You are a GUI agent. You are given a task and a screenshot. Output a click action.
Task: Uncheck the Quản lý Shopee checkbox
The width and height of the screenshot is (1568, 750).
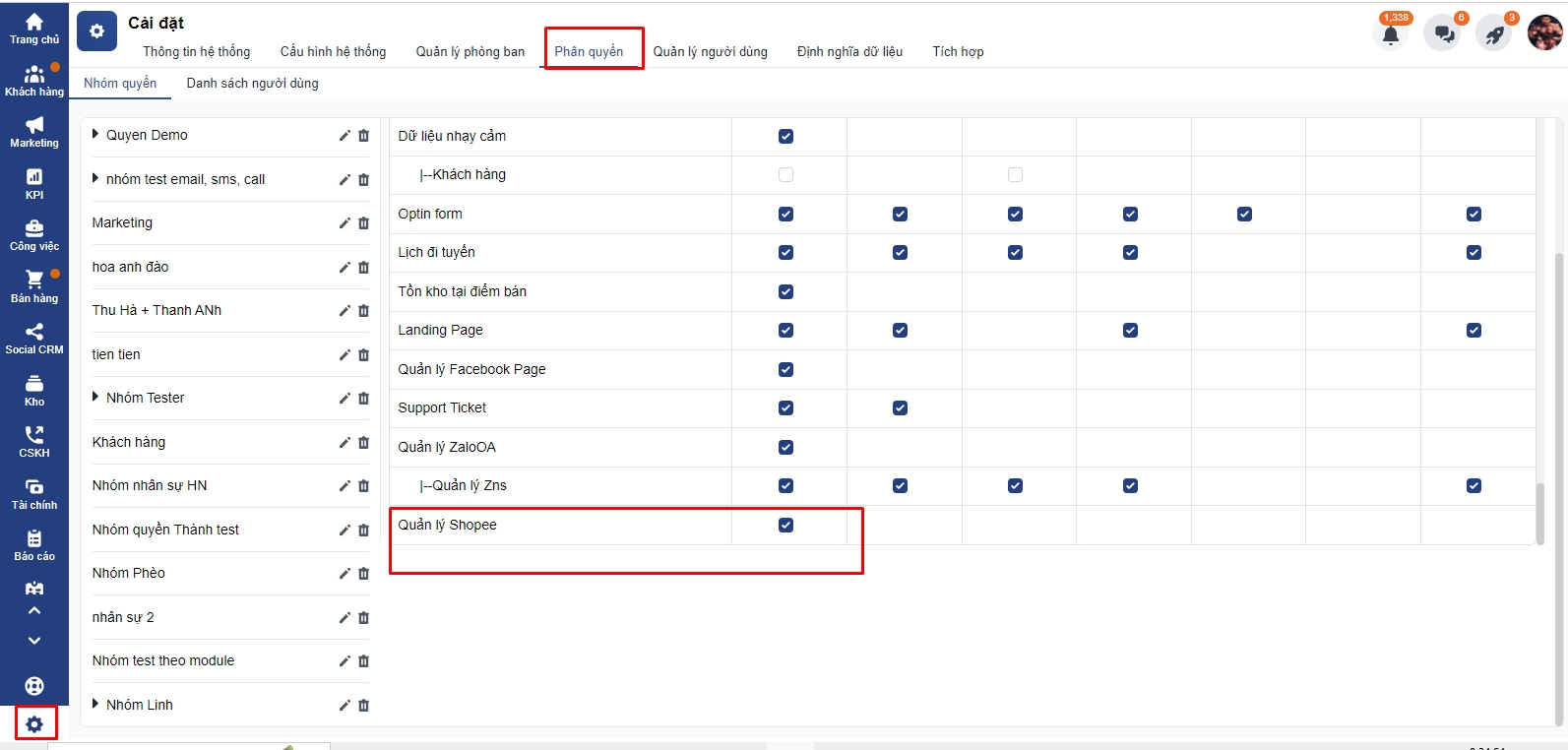(x=785, y=526)
